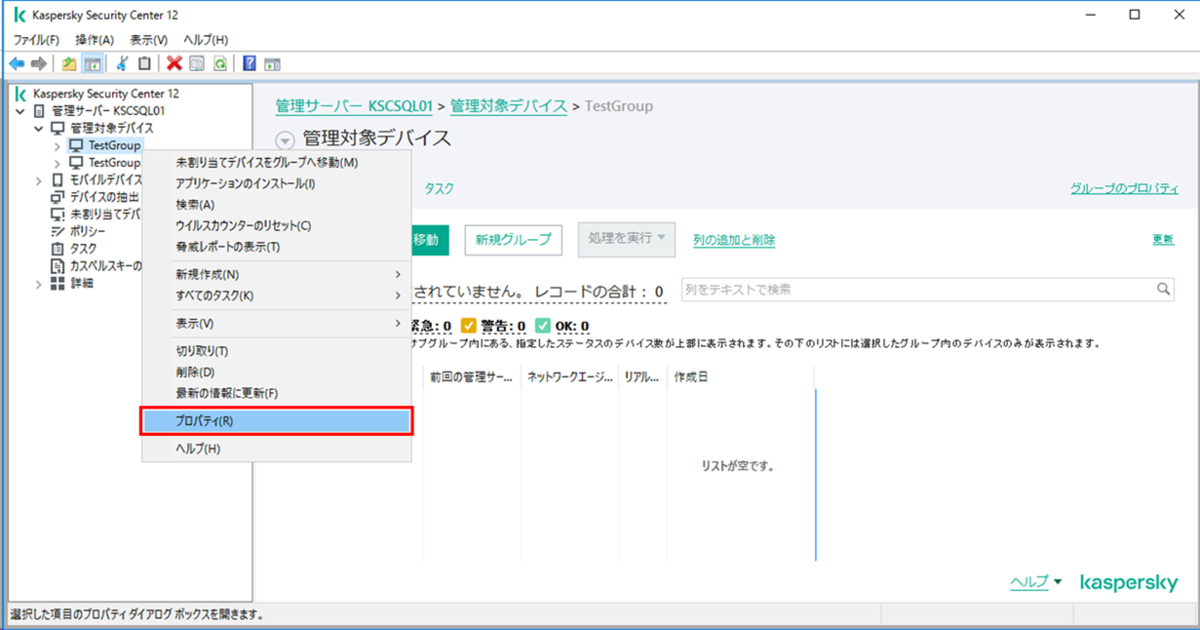Open the グループのプロパティ link

tap(1124, 188)
